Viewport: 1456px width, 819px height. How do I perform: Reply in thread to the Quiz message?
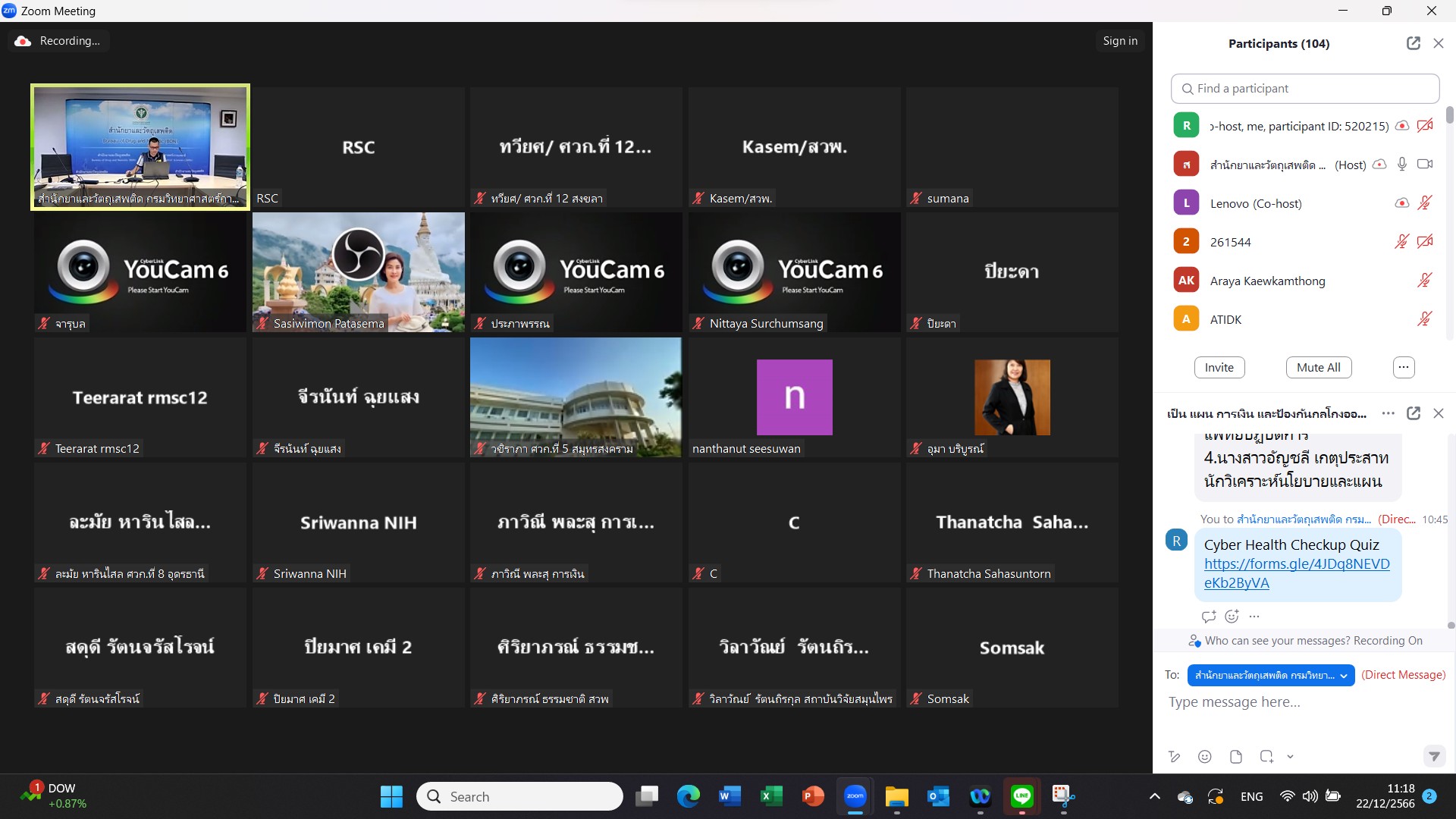(x=1209, y=616)
